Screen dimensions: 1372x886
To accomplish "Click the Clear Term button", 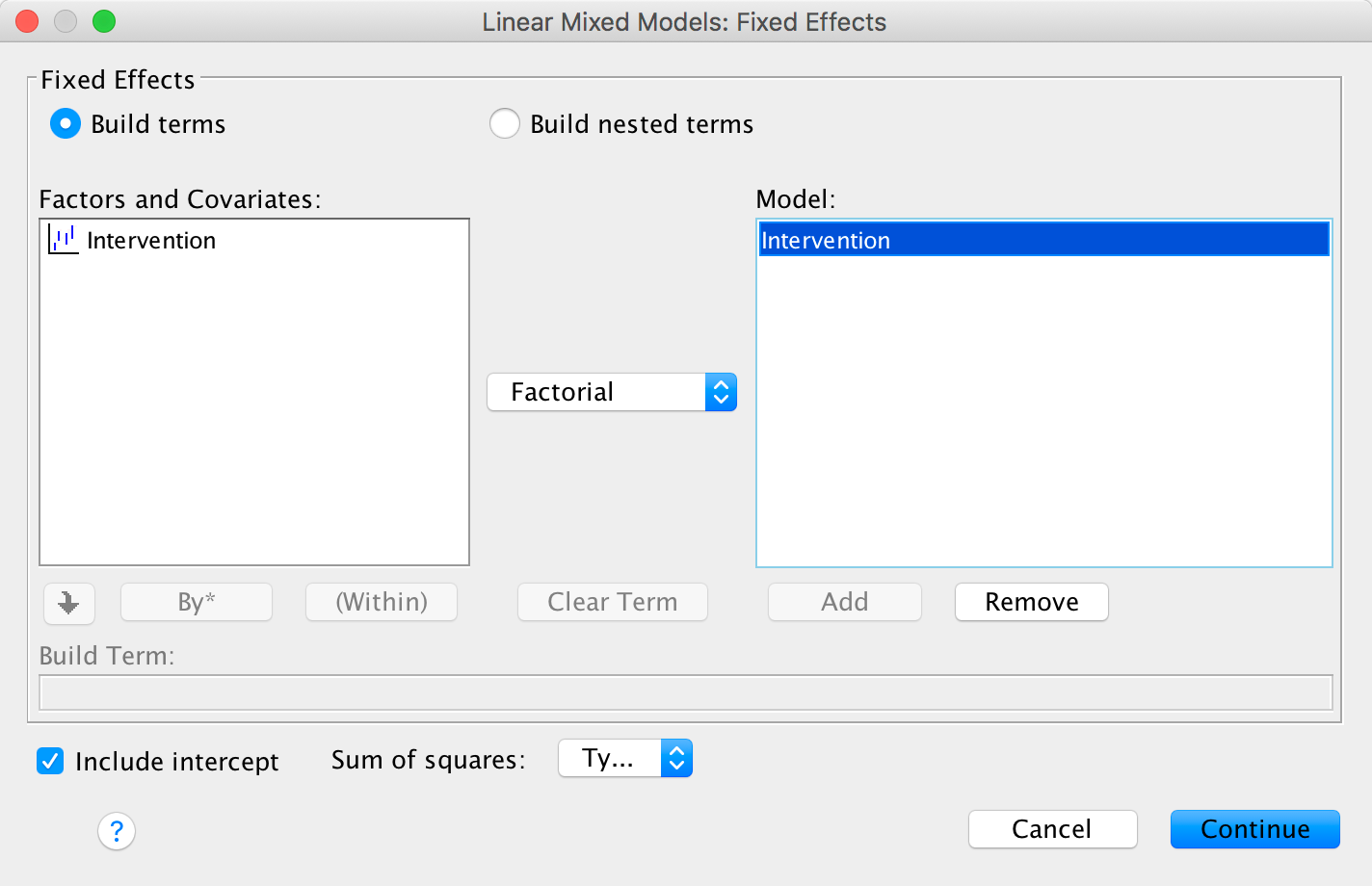I will [613, 602].
